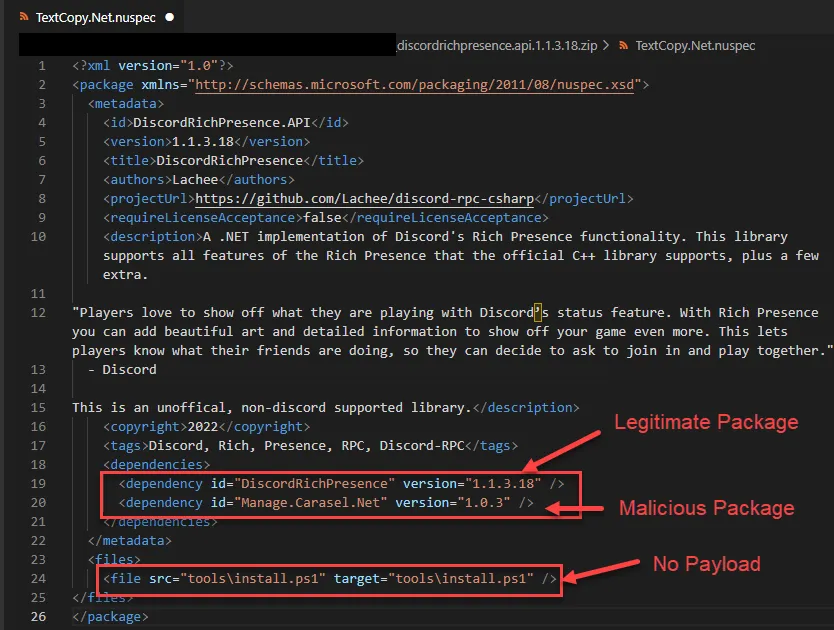Click the package xmlns tag on line 2
The image size is (834, 630).
point(361,85)
